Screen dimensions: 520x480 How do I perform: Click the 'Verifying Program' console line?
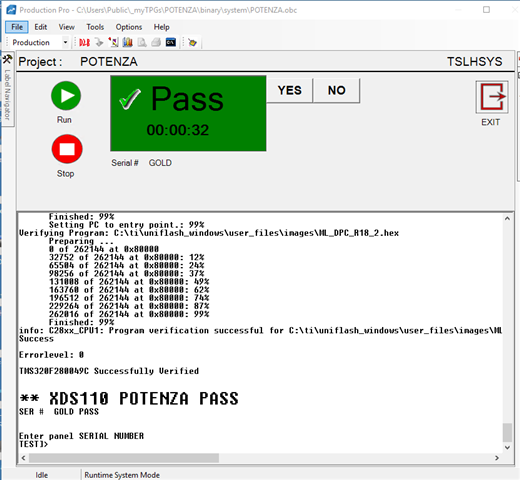(209, 233)
